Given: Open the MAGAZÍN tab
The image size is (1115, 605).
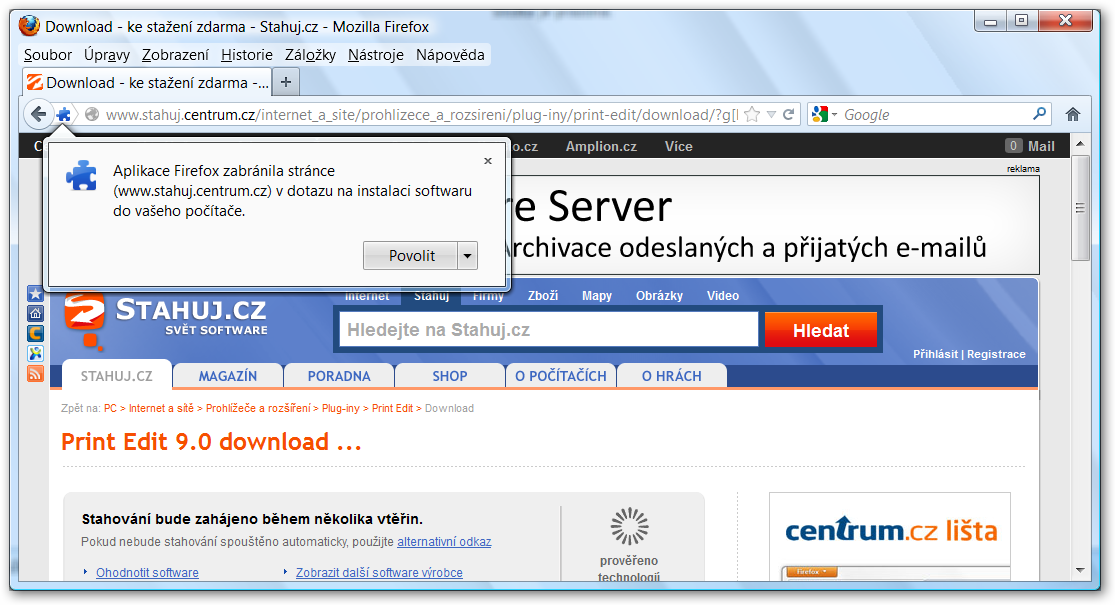Looking at the screenshot, I should [x=228, y=376].
